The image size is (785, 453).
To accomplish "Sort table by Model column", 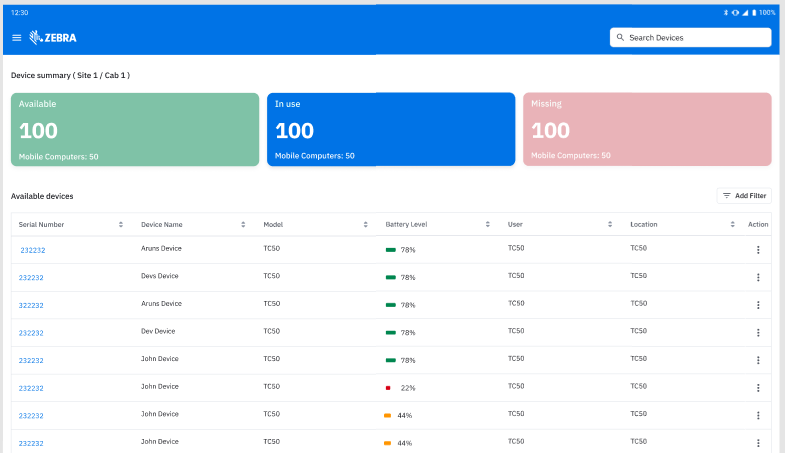I will (x=366, y=225).
